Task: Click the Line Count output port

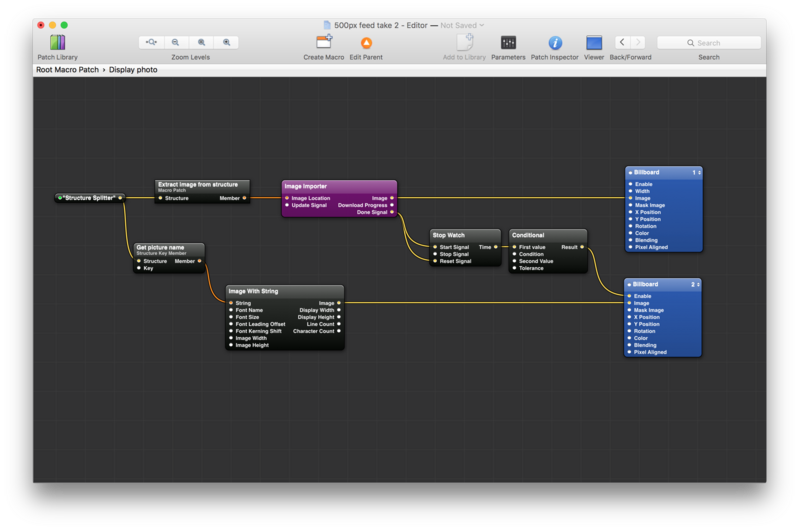Action: (339, 324)
